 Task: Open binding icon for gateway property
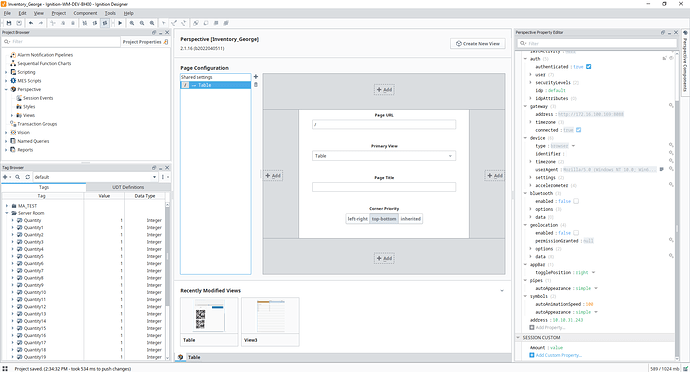(671, 106)
